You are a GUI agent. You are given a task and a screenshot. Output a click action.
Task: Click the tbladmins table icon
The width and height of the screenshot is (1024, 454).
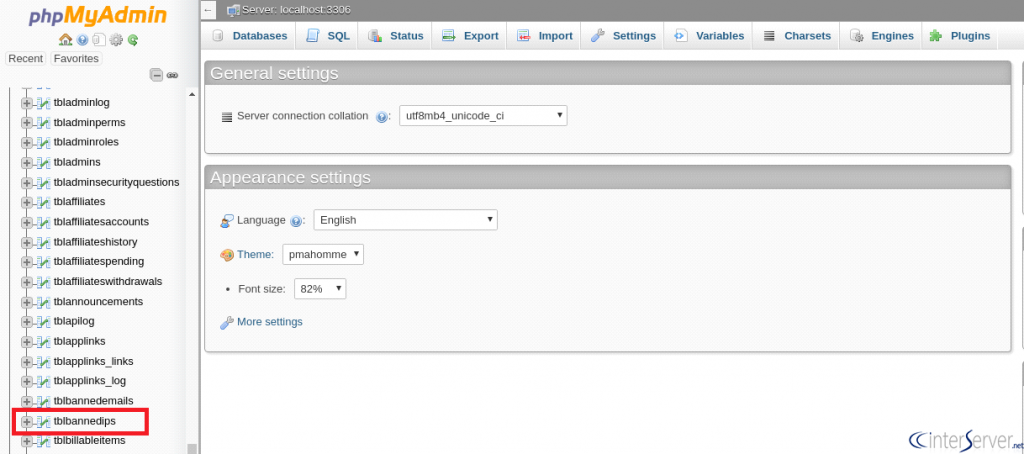point(44,162)
